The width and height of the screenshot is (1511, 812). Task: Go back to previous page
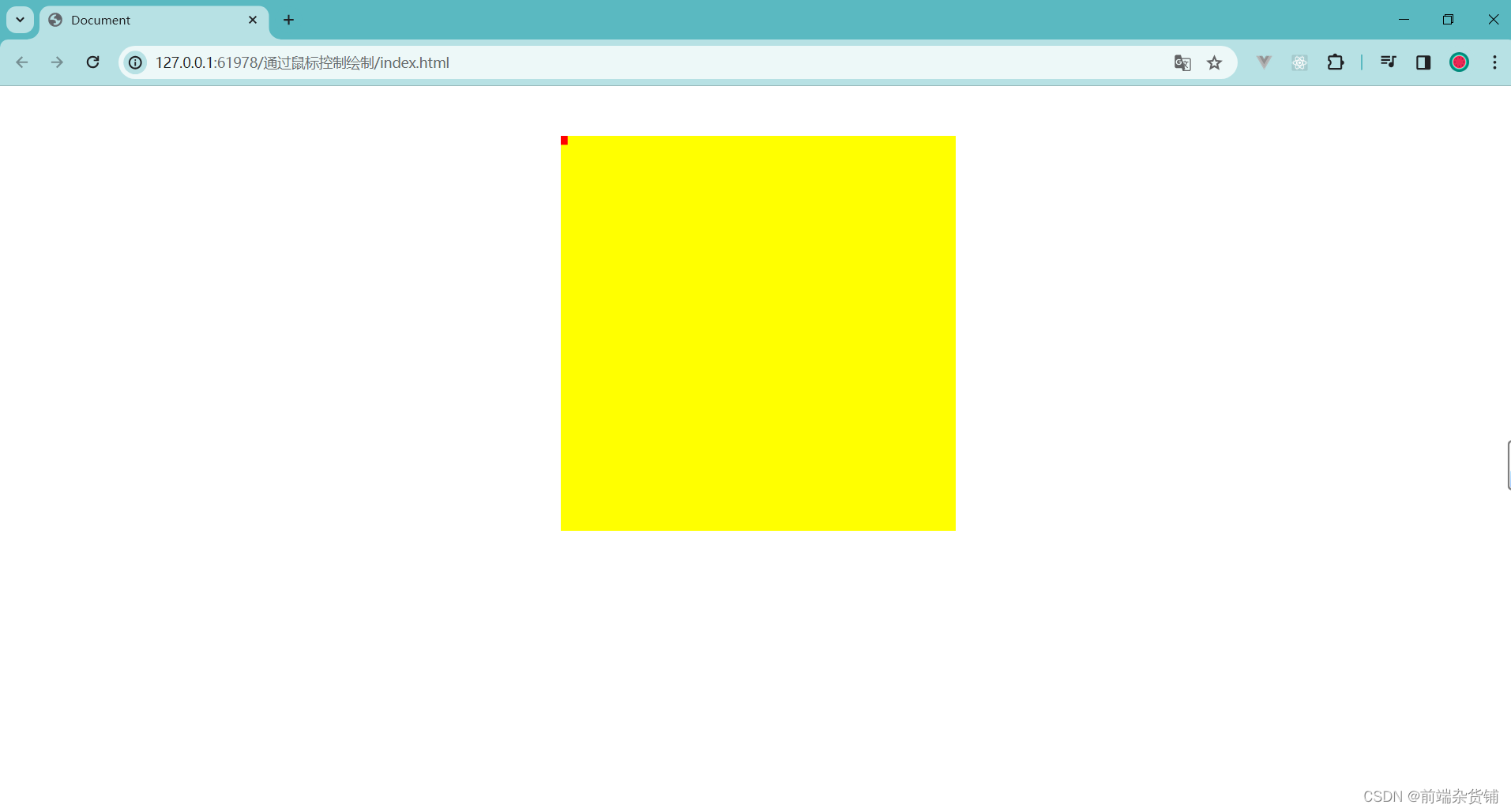(22, 62)
